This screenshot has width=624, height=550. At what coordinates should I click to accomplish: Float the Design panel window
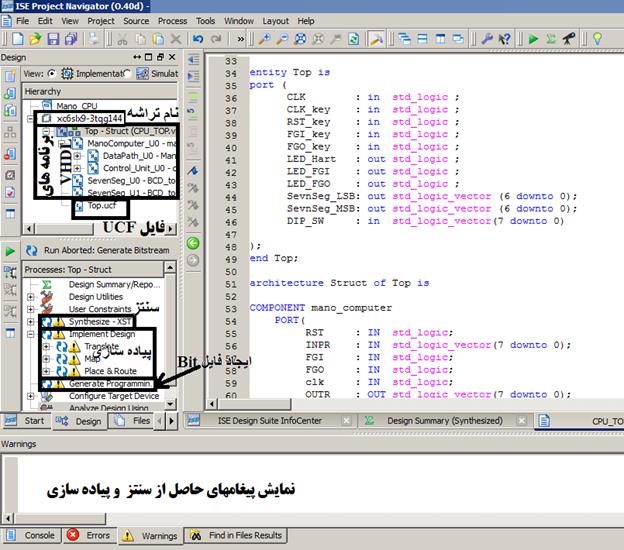(x=160, y=57)
